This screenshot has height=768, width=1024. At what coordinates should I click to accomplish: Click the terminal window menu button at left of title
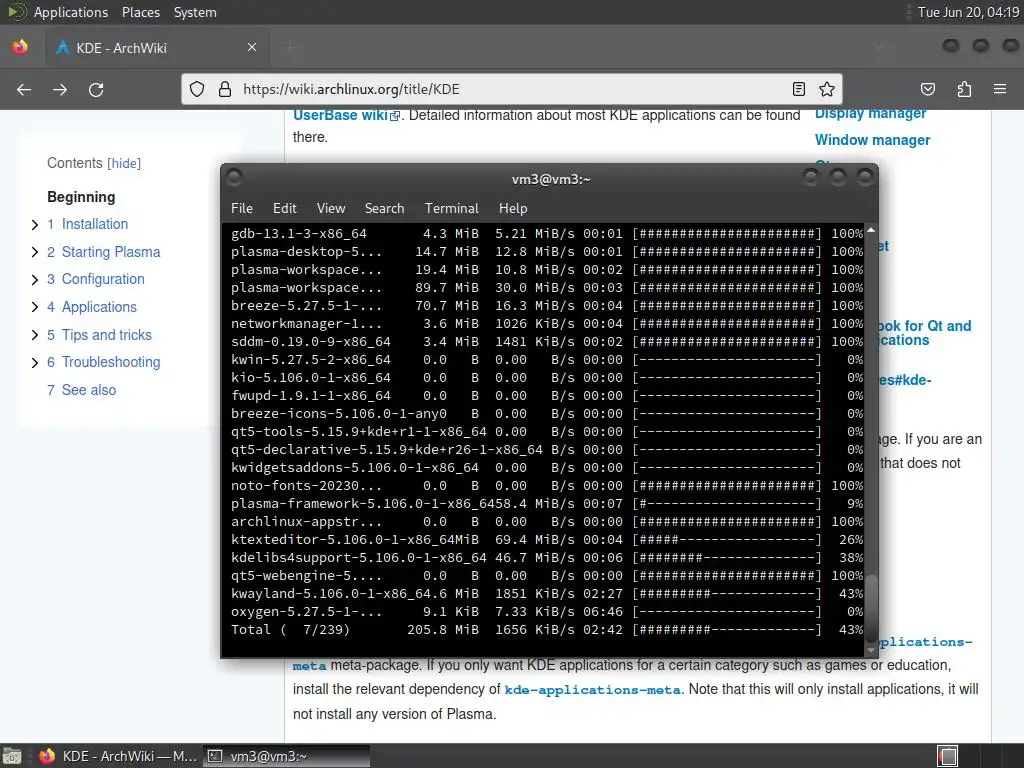234,178
